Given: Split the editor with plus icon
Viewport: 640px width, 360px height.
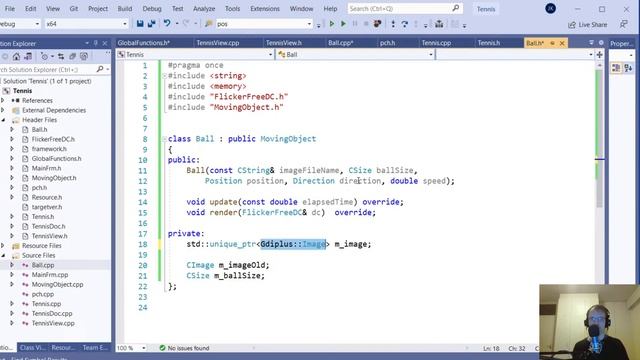Looking at the screenshot, I should [600, 54].
